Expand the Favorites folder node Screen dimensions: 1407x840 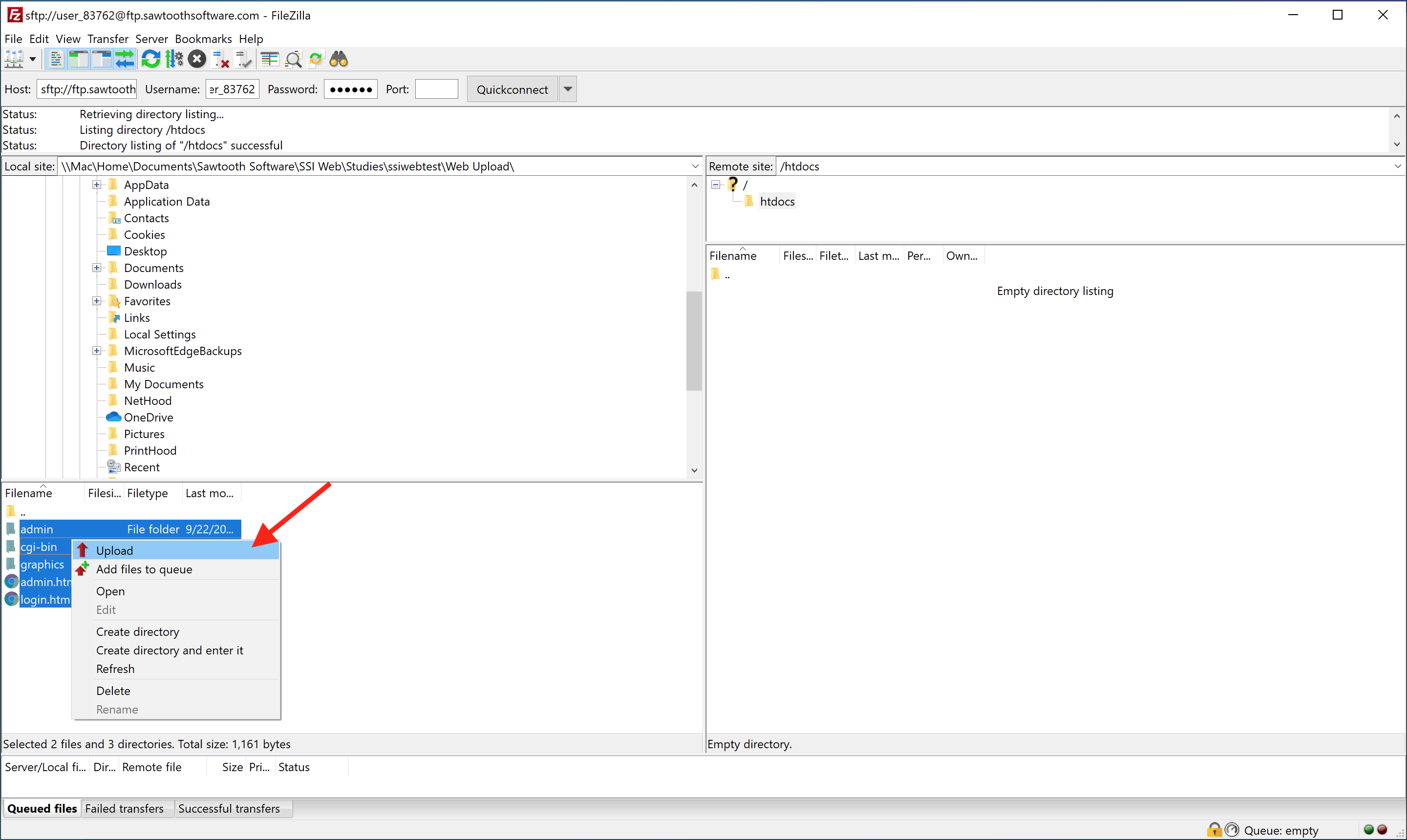coord(97,301)
